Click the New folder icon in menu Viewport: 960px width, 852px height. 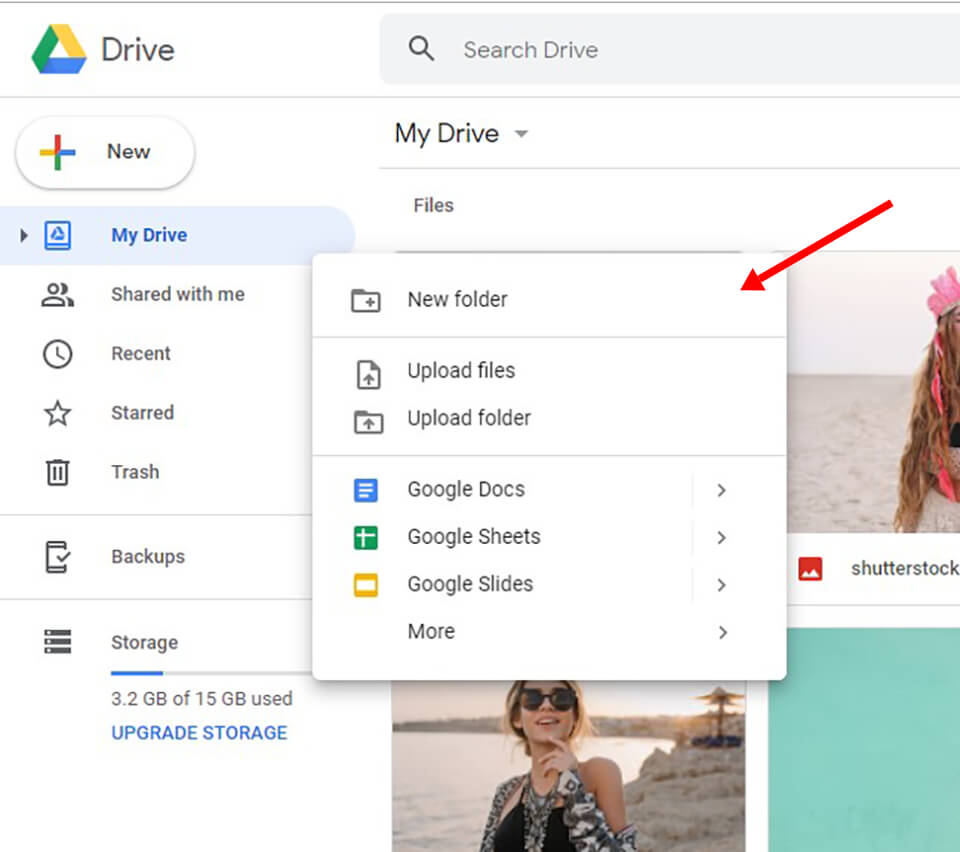[366, 301]
